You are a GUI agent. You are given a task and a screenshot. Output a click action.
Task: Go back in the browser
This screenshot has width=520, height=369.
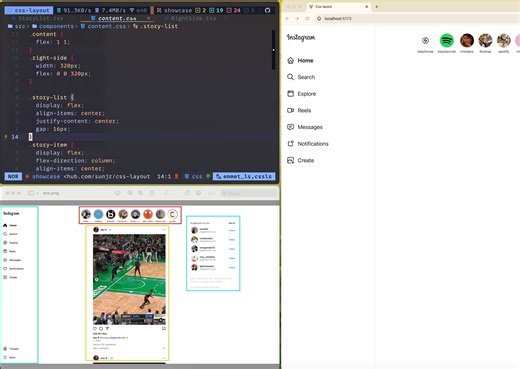(x=288, y=19)
